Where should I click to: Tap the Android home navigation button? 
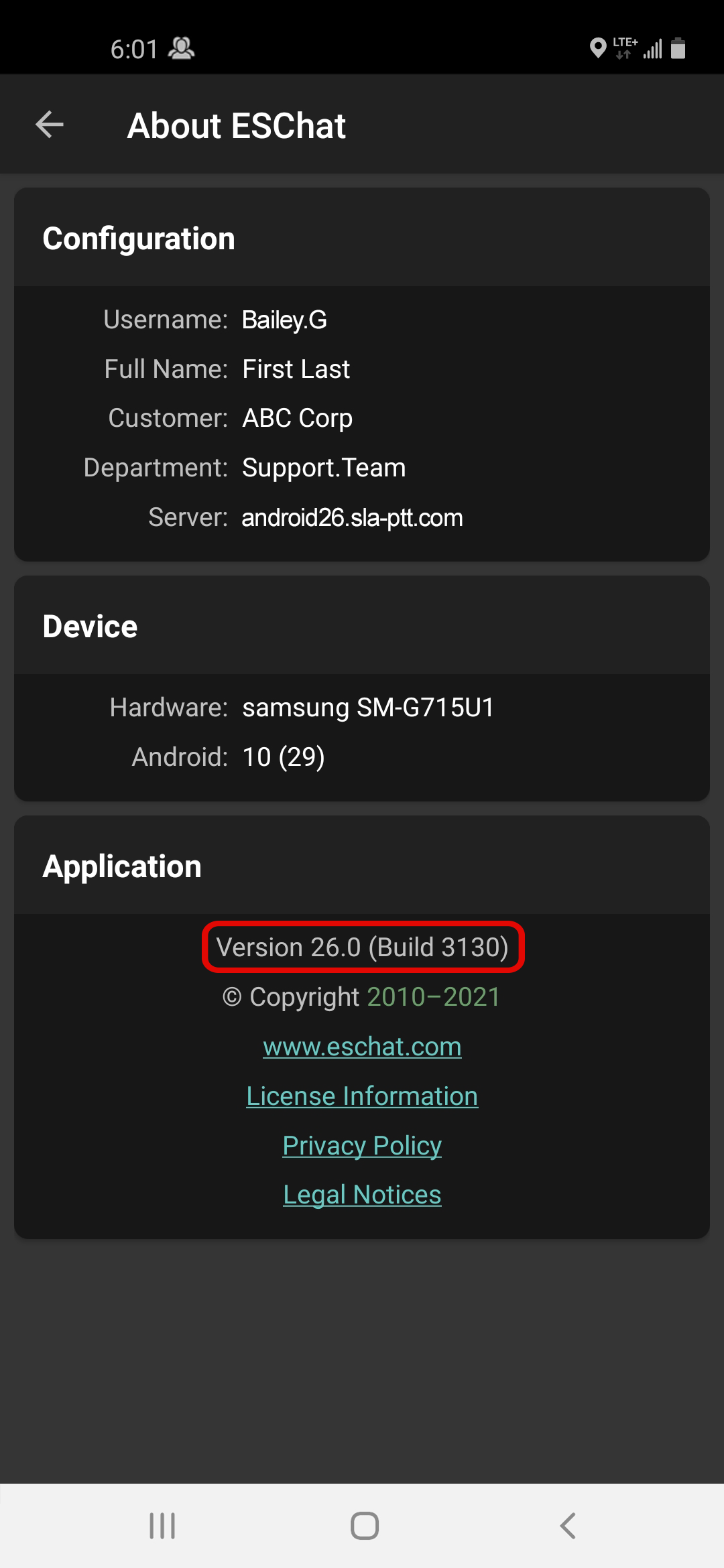coord(365,1526)
